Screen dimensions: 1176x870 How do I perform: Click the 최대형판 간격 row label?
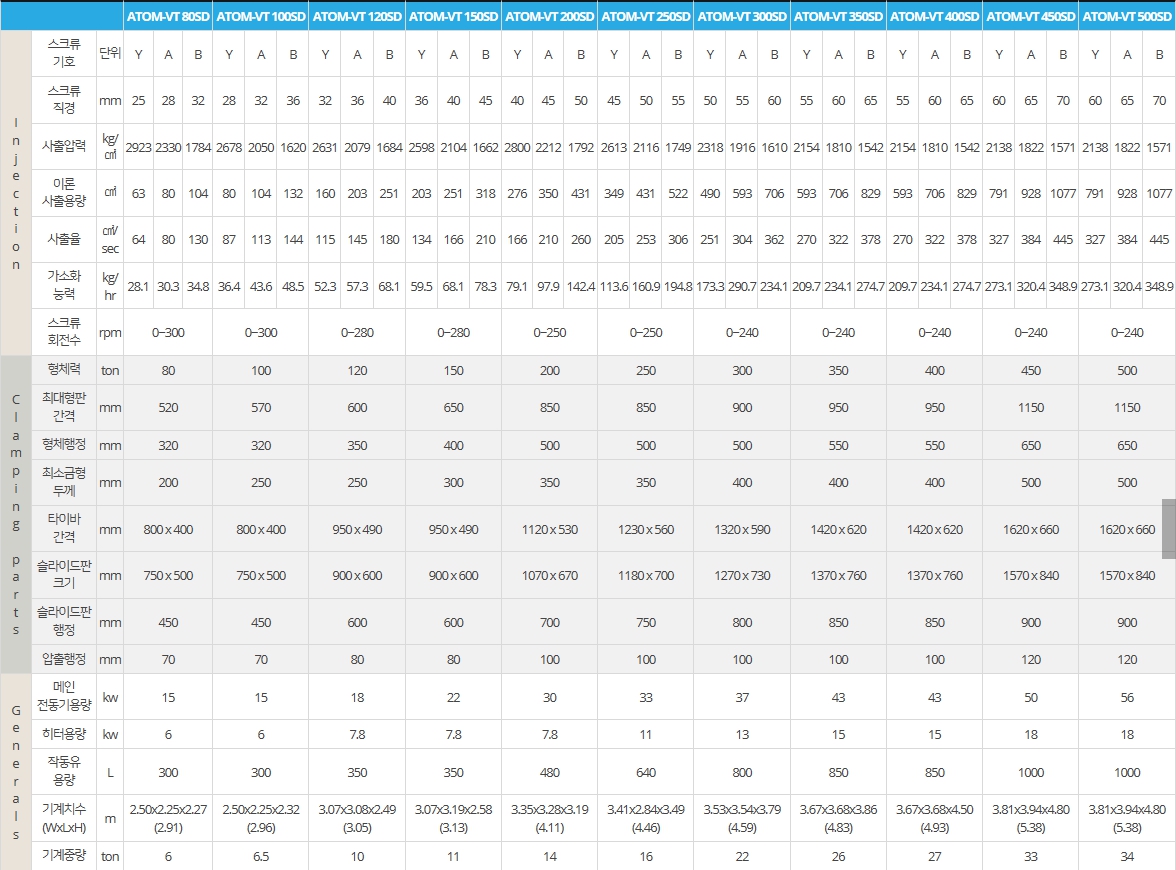pos(64,406)
